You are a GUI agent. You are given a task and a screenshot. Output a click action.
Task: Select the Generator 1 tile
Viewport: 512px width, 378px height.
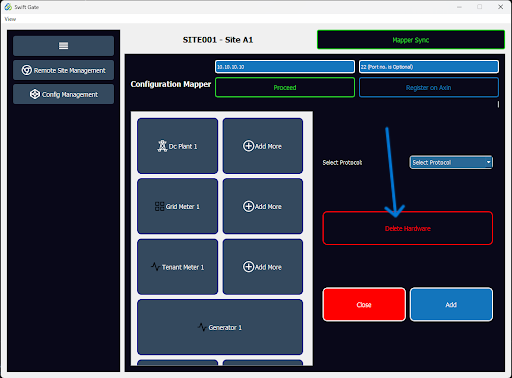(x=220, y=327)
